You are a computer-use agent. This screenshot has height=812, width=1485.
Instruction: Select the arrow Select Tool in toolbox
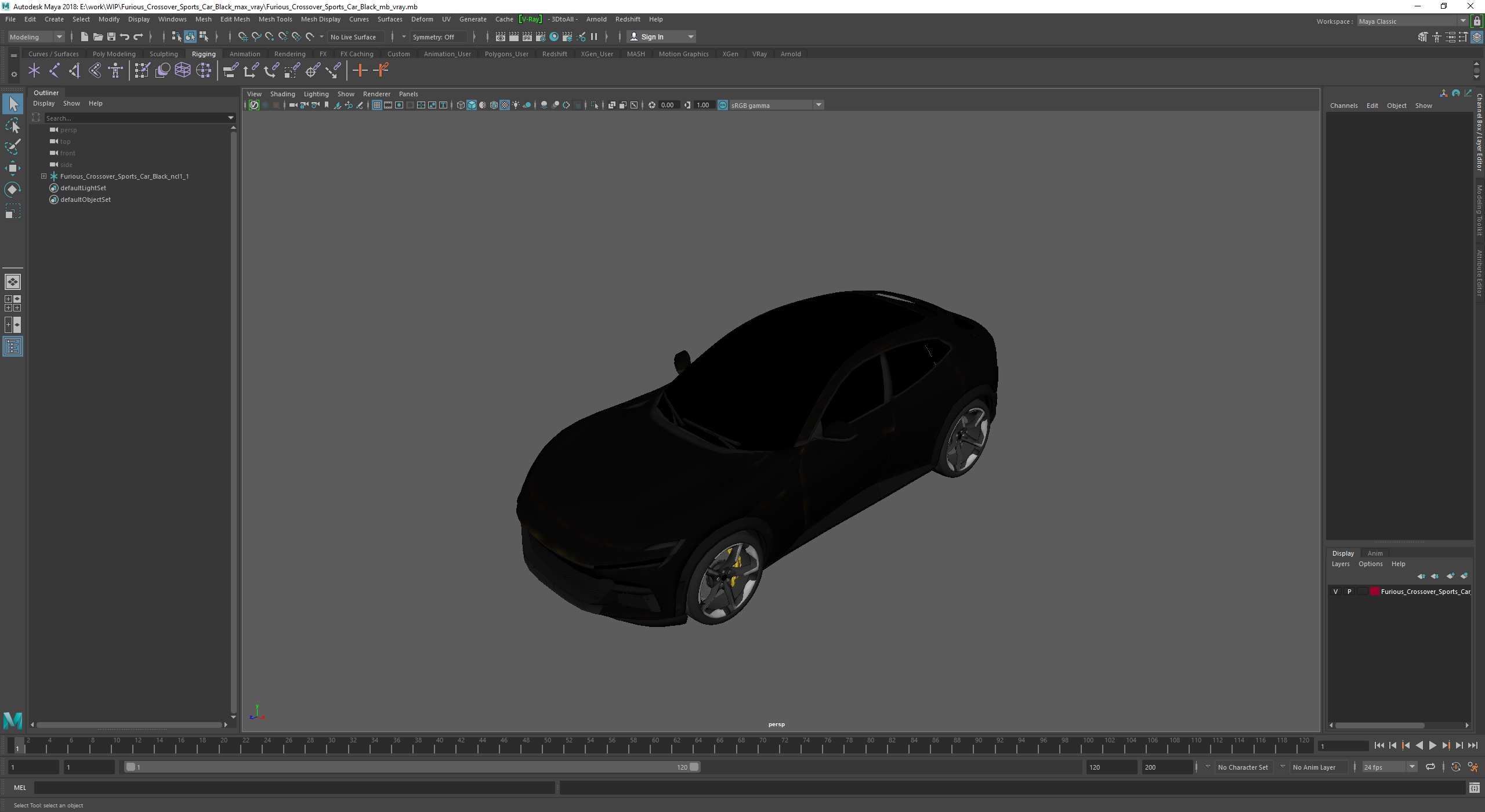13,104
